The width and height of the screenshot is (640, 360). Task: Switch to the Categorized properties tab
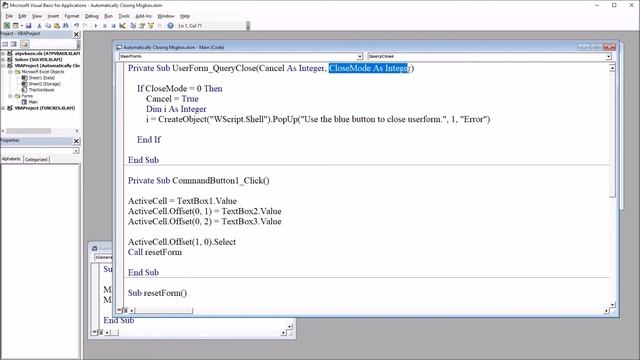[x=36, y=159]
